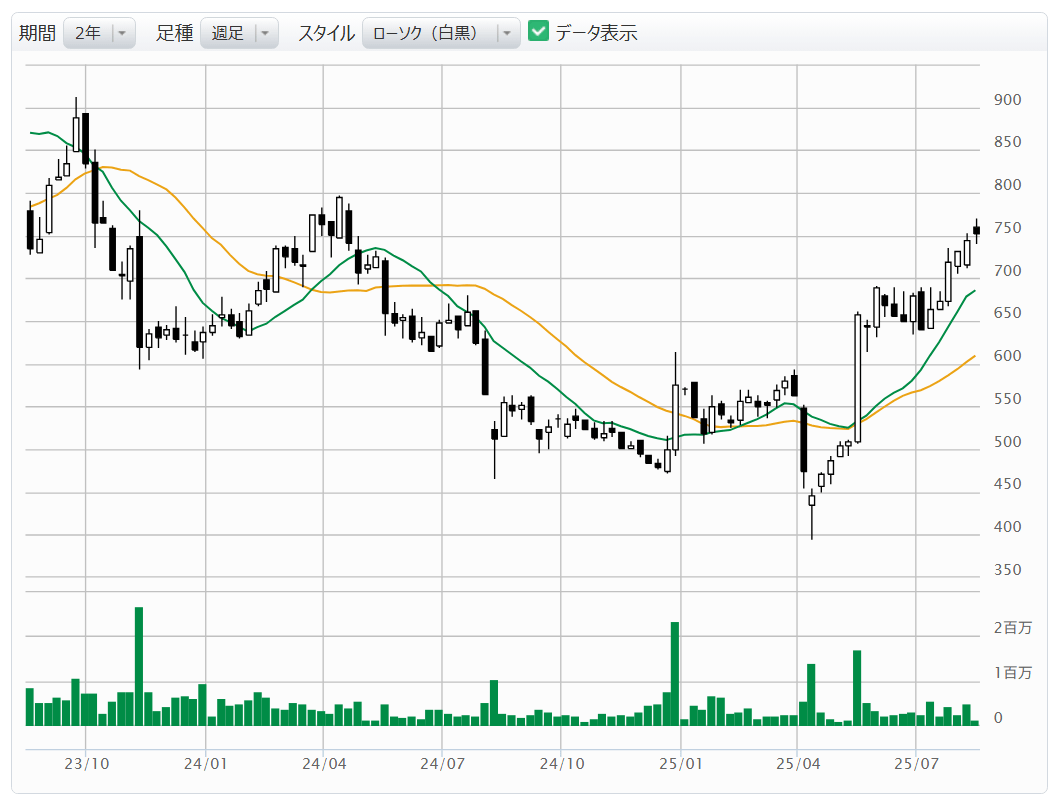Click the 24/04 date label on x-axis
Viewport: 1059px width, 799px height.
(x=324, y=764)
